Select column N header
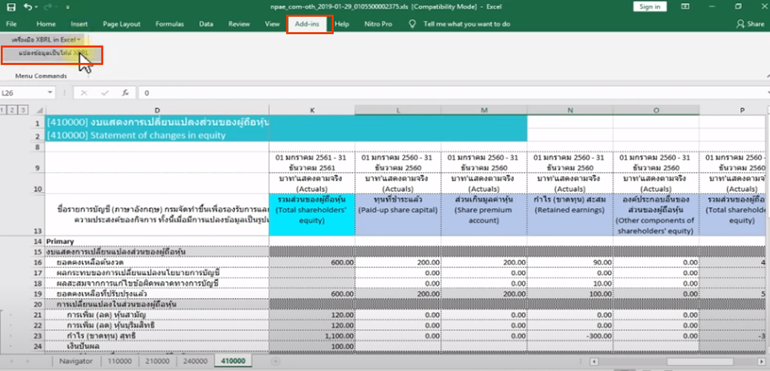770x371 pixels. (x=570, y=110)
